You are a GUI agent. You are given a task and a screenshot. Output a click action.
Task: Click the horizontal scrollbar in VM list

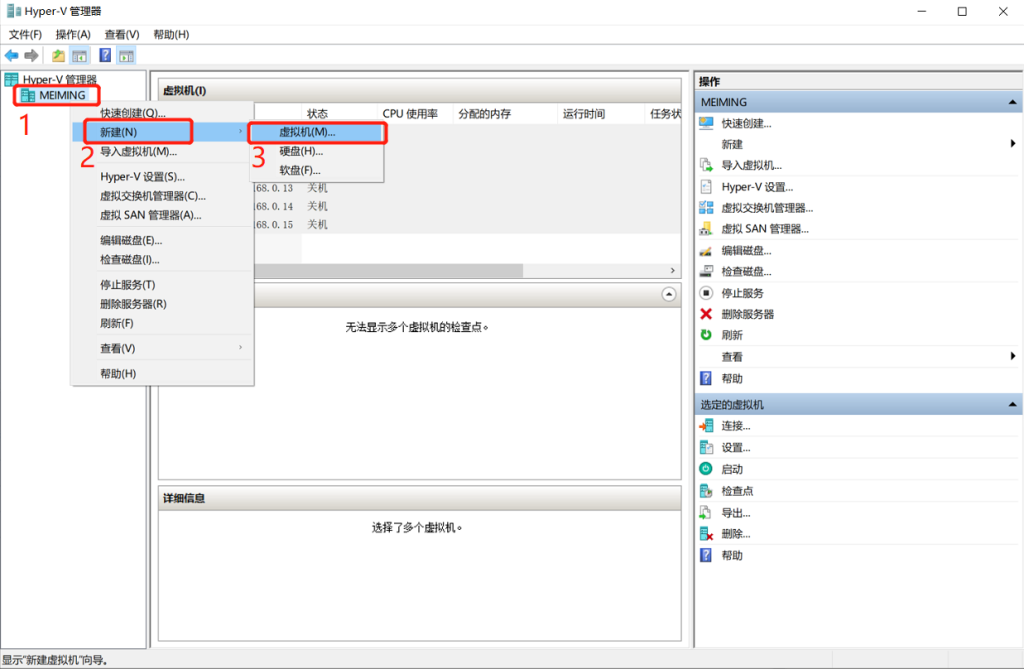[389, 270]
